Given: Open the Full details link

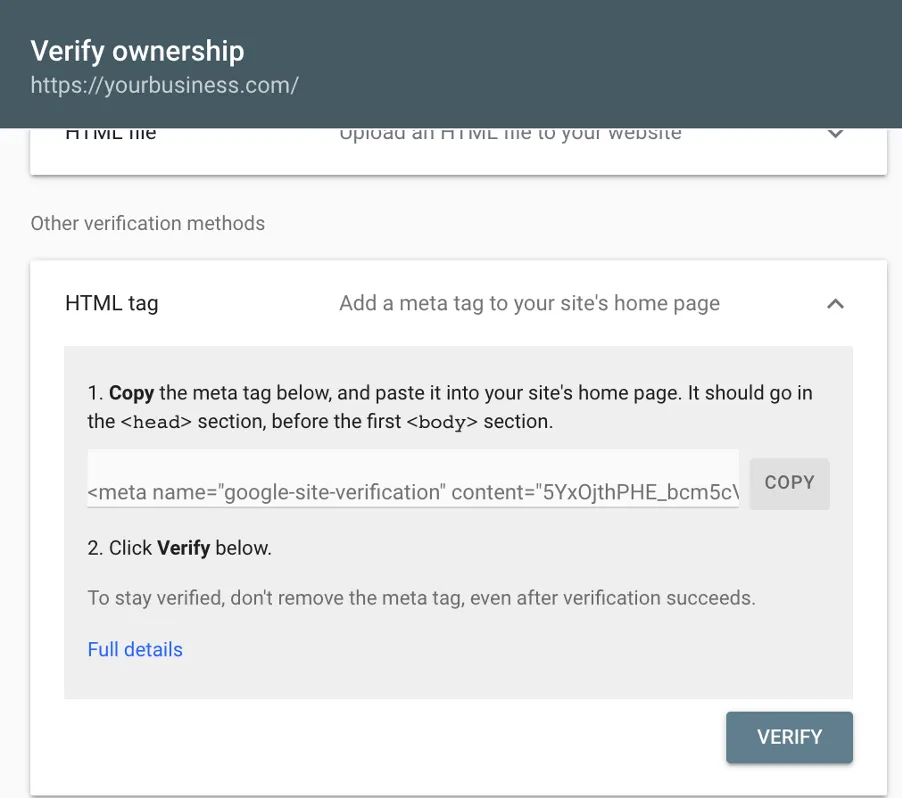Looking at the screenshot, I should (x=135, y=650).
